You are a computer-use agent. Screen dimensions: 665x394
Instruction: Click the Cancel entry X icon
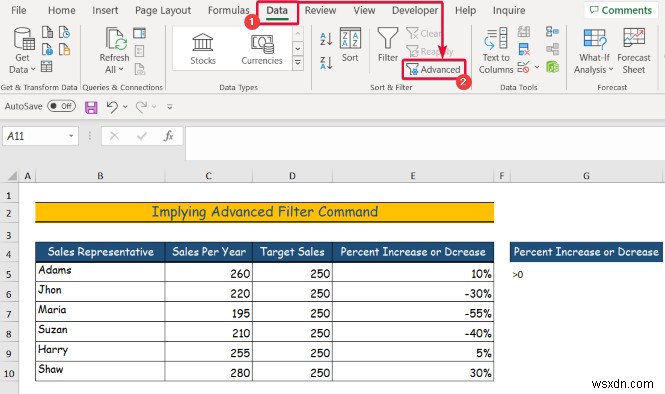pyautogui.click(x=114, y=136)
